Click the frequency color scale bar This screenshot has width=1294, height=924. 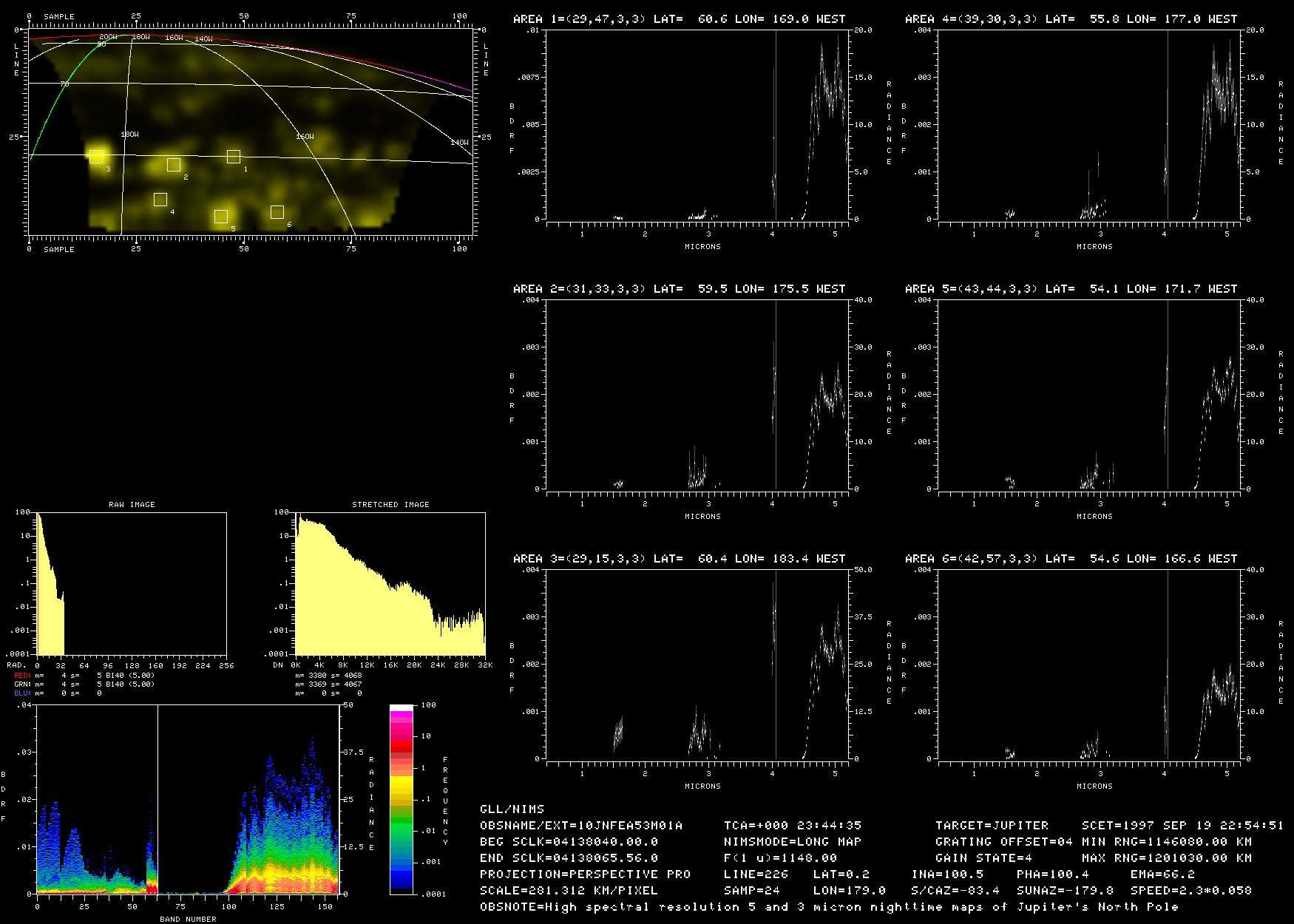click(402, 799)
